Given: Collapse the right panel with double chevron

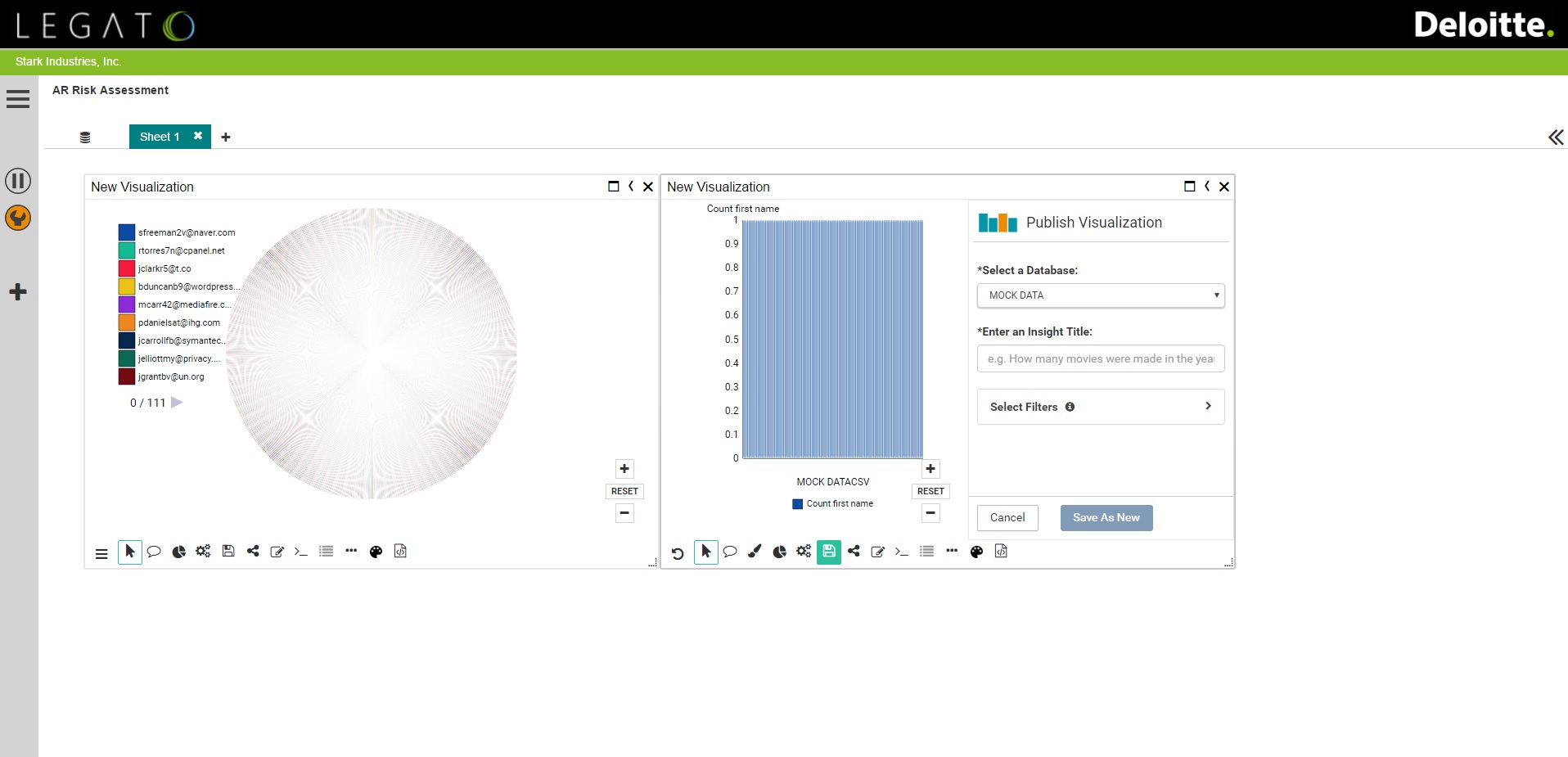Looking at the screenshot, I should coord(1556,137).
